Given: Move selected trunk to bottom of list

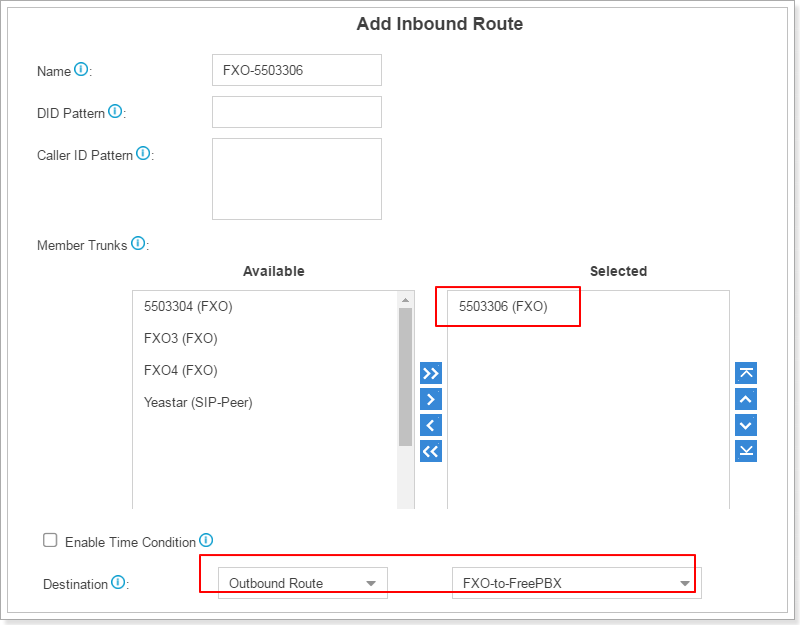Looking at the screenshot, I should point(746,451).
